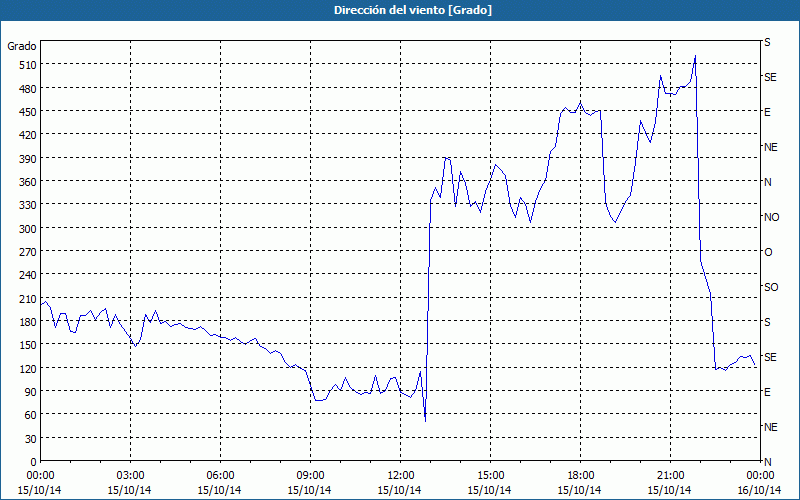Click the 0 value on the left axis
The height and width of the screenshot is (500, 800).
pos(34,462)
